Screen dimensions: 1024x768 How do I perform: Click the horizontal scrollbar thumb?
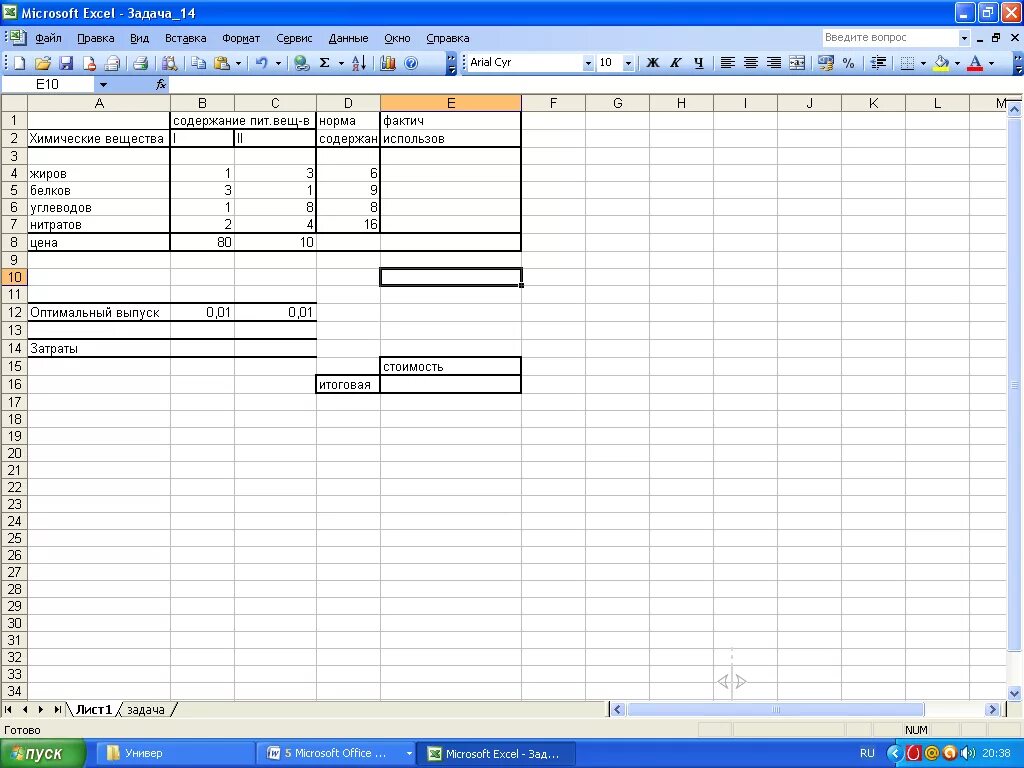tap(776, 709)
